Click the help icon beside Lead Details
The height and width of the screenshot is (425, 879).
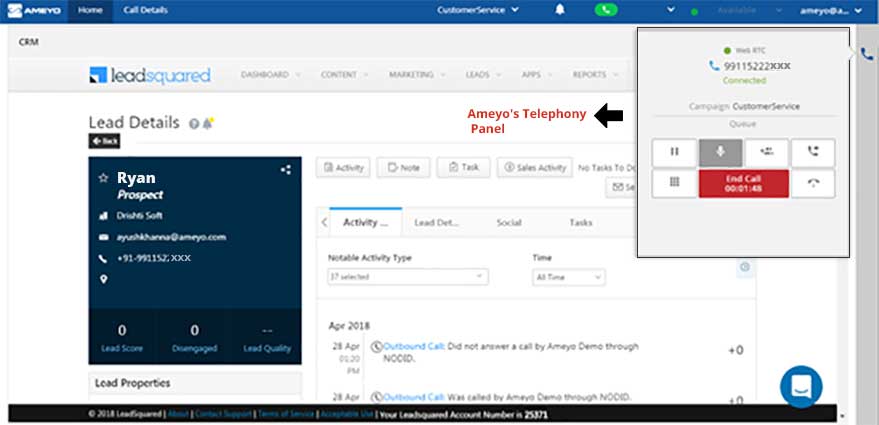point(194,124)
